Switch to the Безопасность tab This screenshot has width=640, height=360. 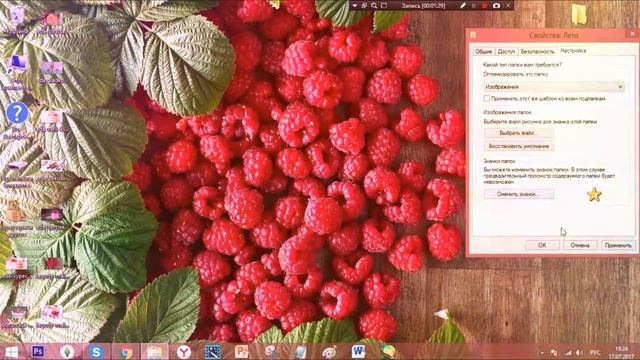[x=537, y=51]
